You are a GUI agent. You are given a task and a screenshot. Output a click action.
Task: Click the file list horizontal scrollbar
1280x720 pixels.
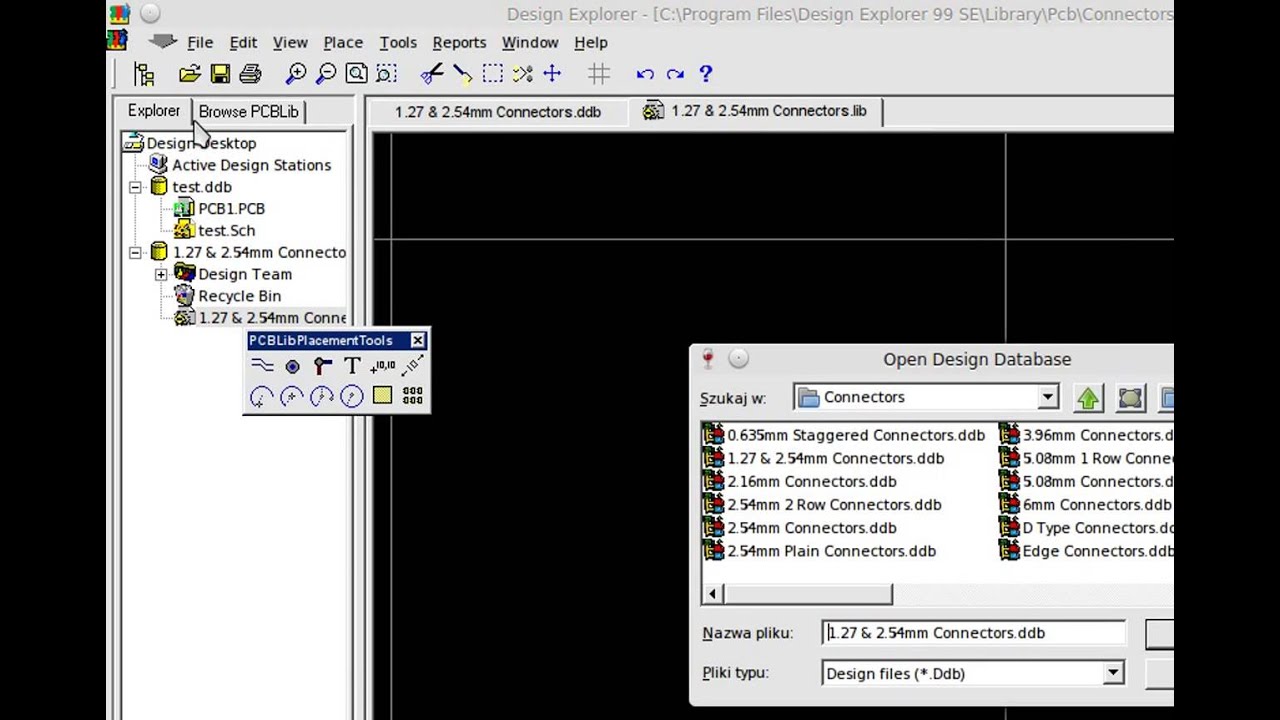(807, 594)
